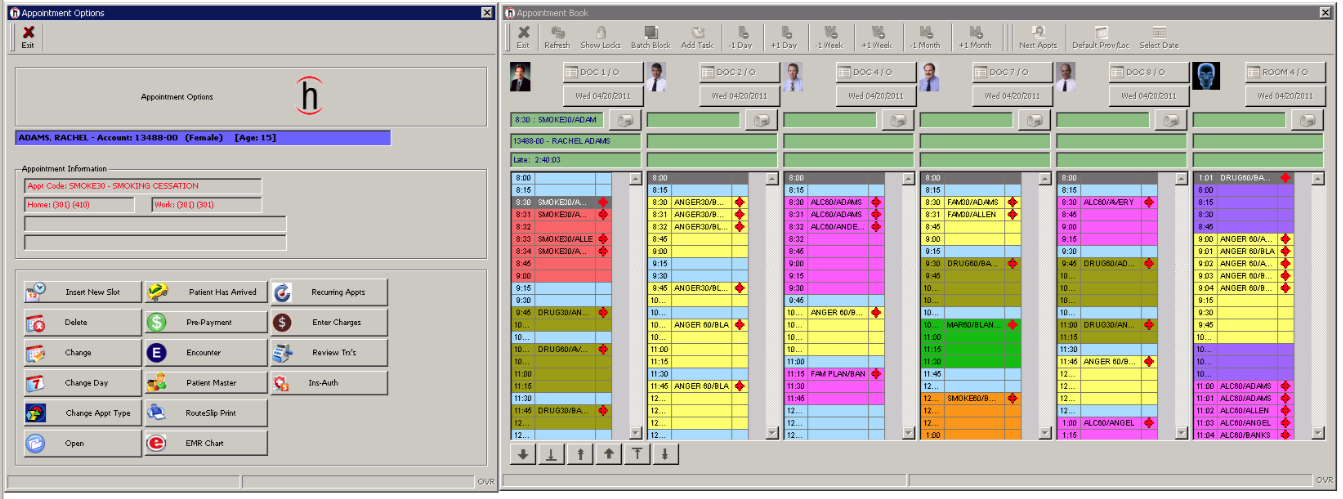The width and height of the screenshot is (1343, 499).
Task: Click DOC 1 provider photo thumbnail
Action: (520, 78)
